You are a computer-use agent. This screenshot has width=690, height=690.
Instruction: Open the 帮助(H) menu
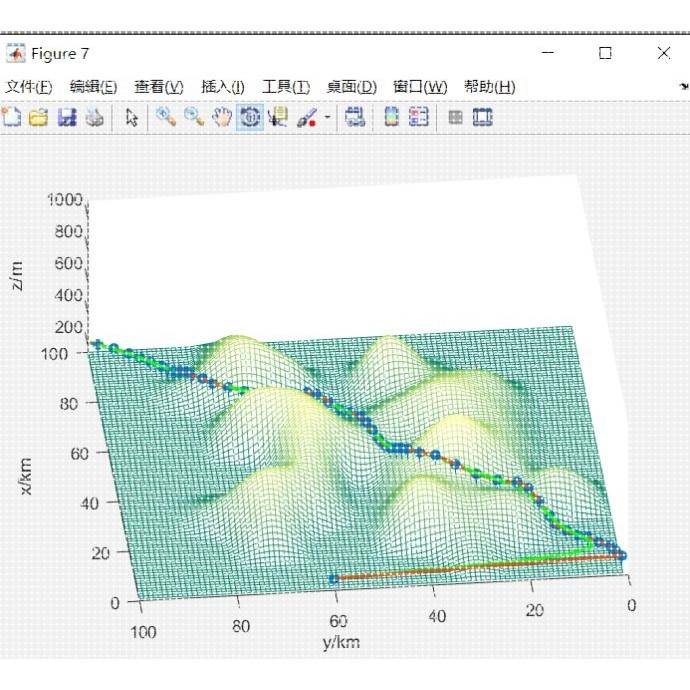(490, 87)
